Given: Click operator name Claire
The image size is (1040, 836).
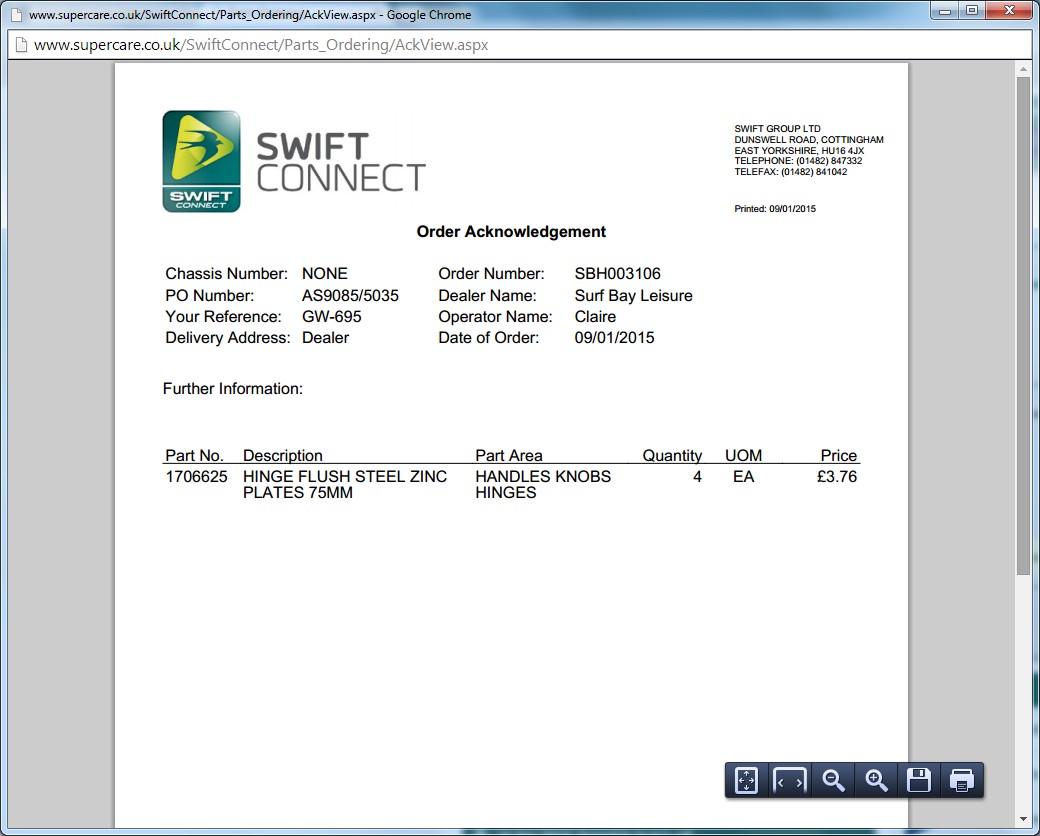Looking at the screenshot, I should point(595,316).
